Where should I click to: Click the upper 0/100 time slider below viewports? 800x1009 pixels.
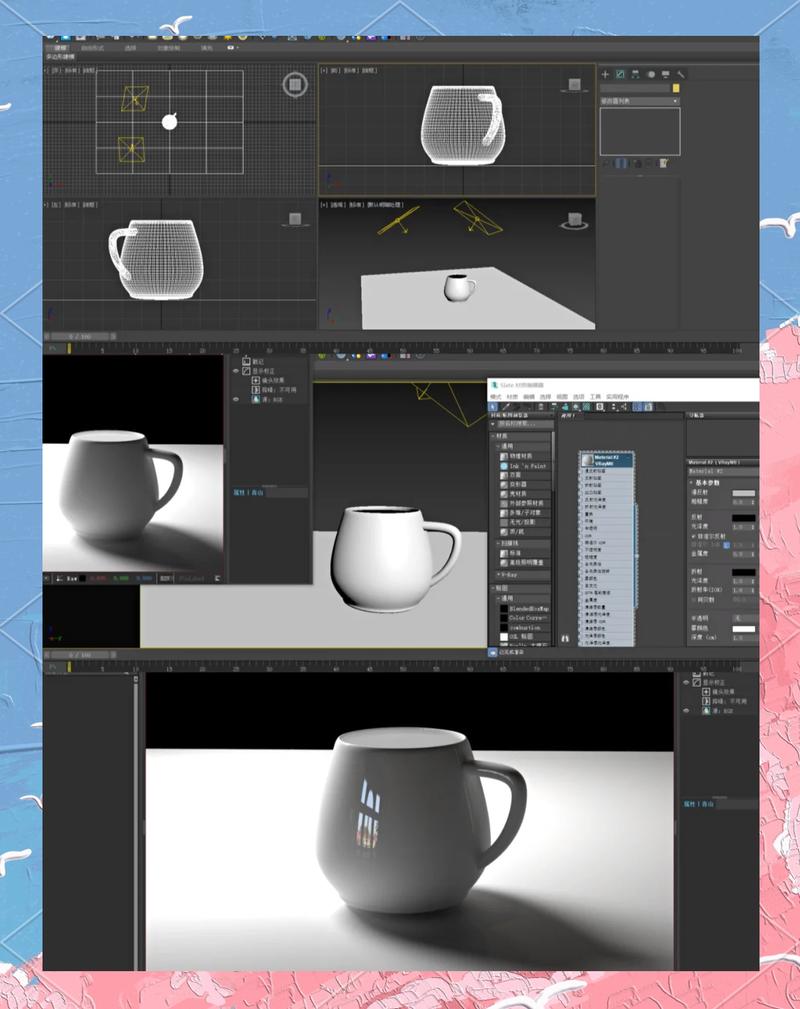[x=80, y=336]
